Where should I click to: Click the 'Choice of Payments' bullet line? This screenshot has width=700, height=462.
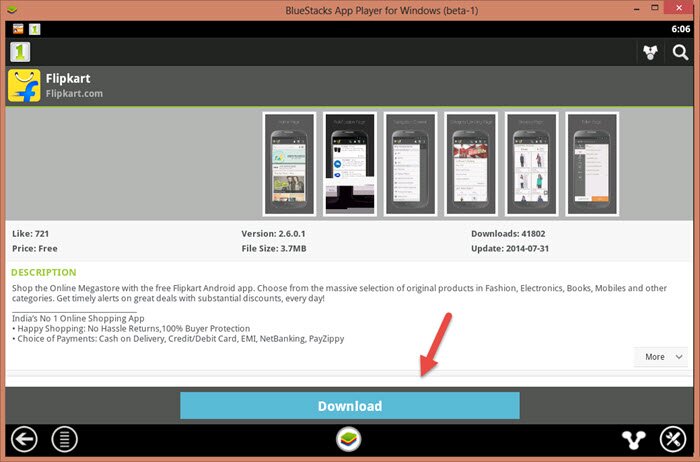click(x=178, y=339)
